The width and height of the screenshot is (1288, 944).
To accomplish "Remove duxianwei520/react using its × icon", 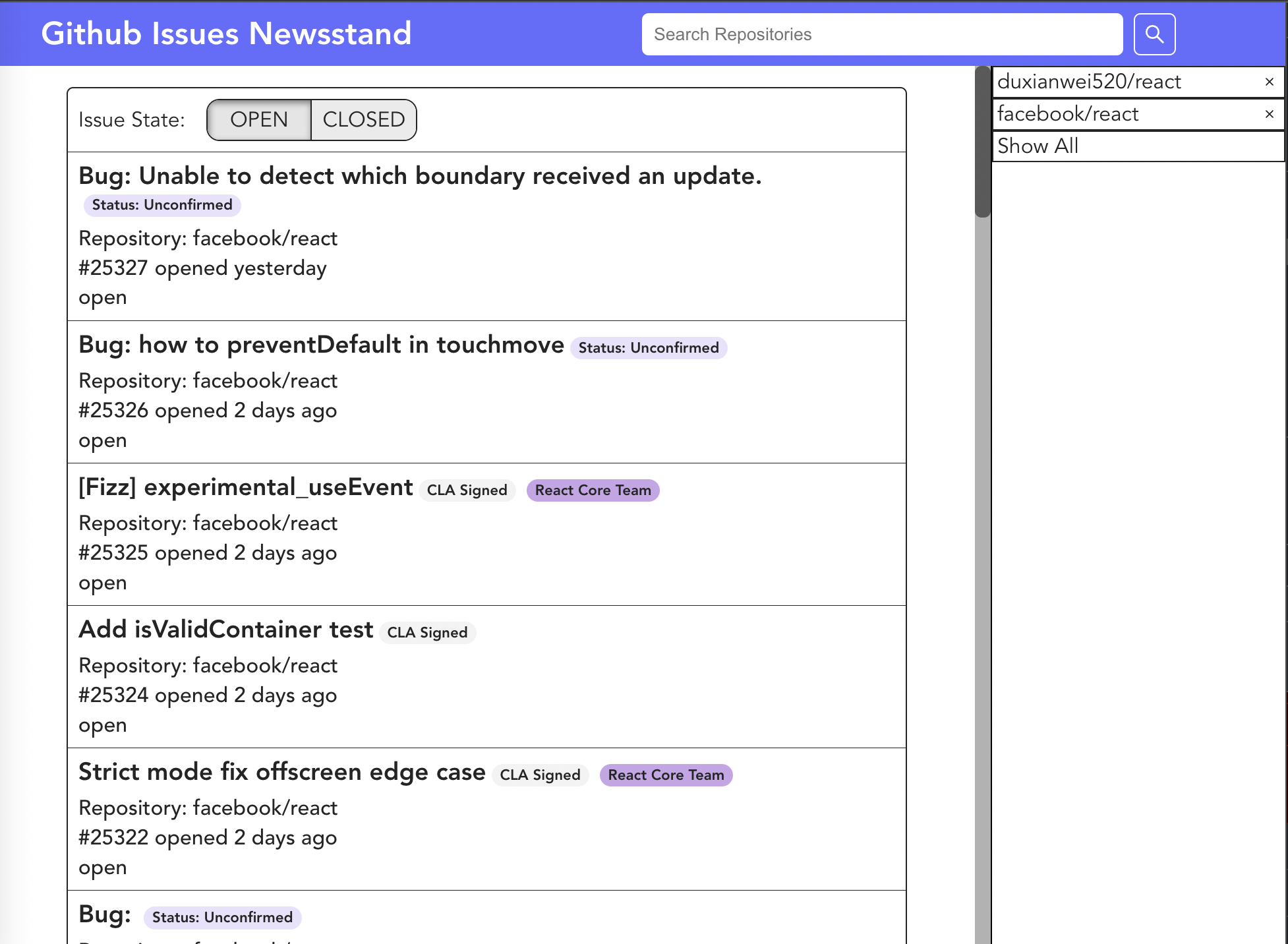I will coord(1270,82).
